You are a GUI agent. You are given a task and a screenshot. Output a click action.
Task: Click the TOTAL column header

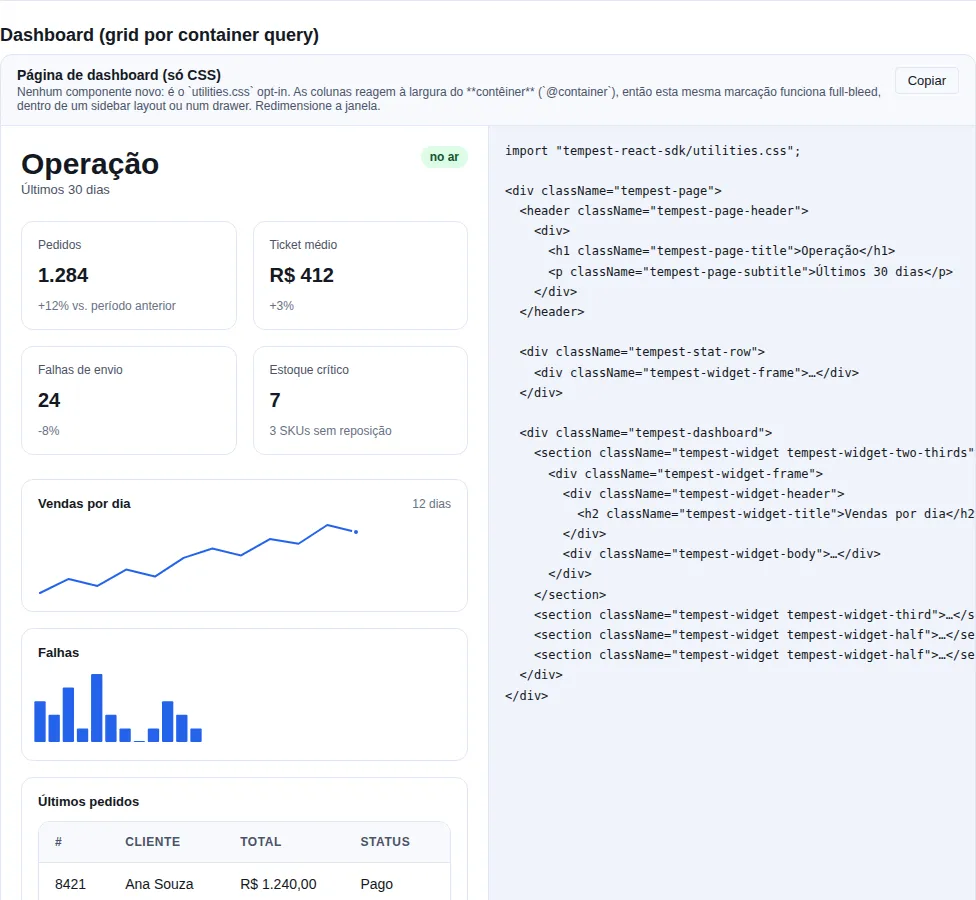coord(261,841)
